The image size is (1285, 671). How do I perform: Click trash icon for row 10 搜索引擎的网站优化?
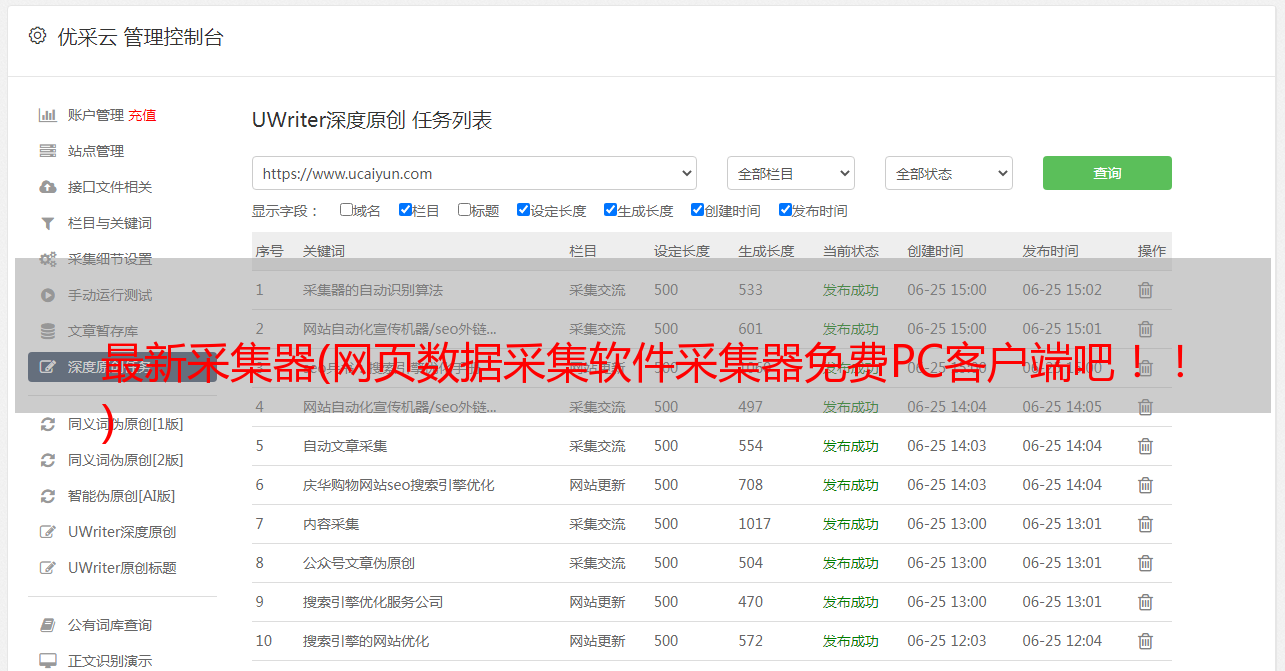pyautogui.click(x=1145, y=641)
